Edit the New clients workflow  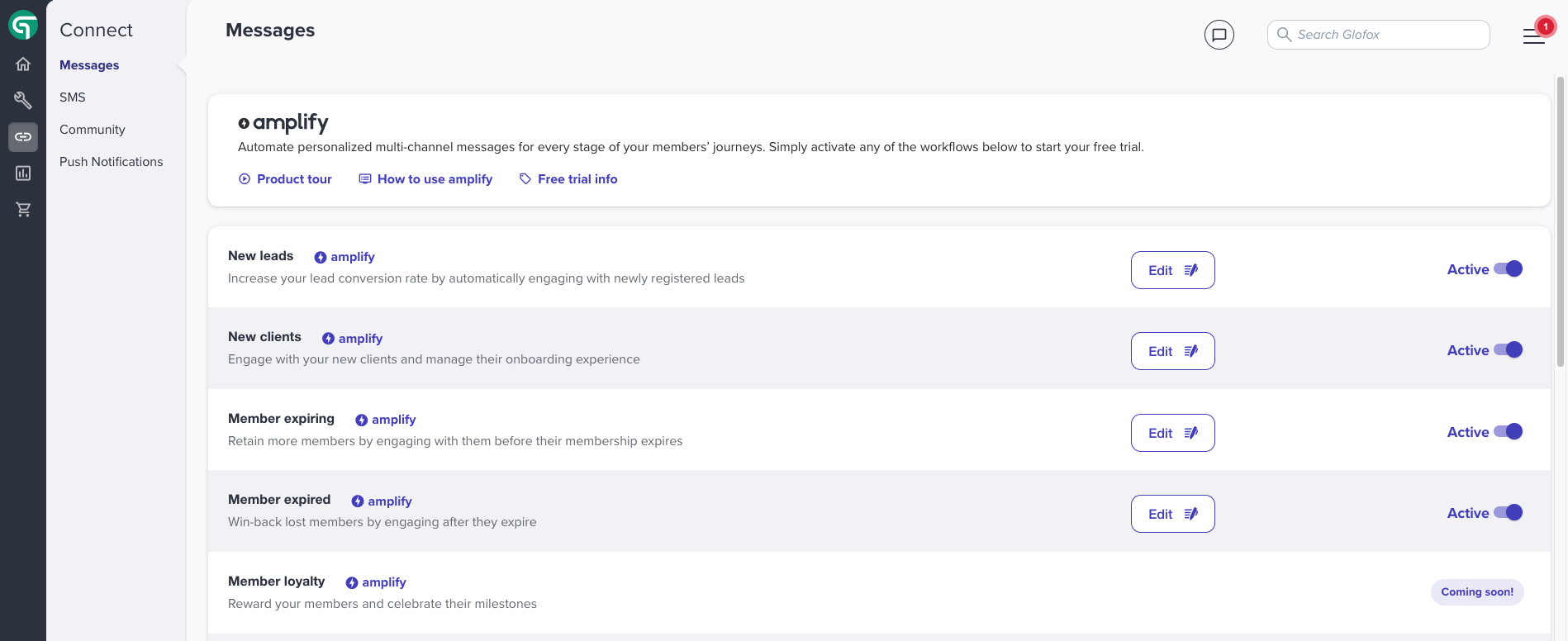pos(1173,351)
